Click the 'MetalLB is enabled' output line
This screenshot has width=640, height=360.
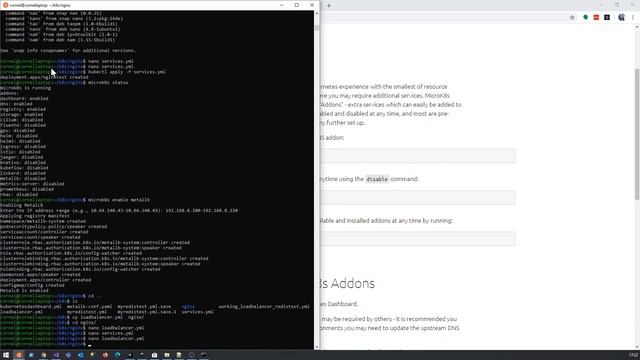(x=24, y=291)
